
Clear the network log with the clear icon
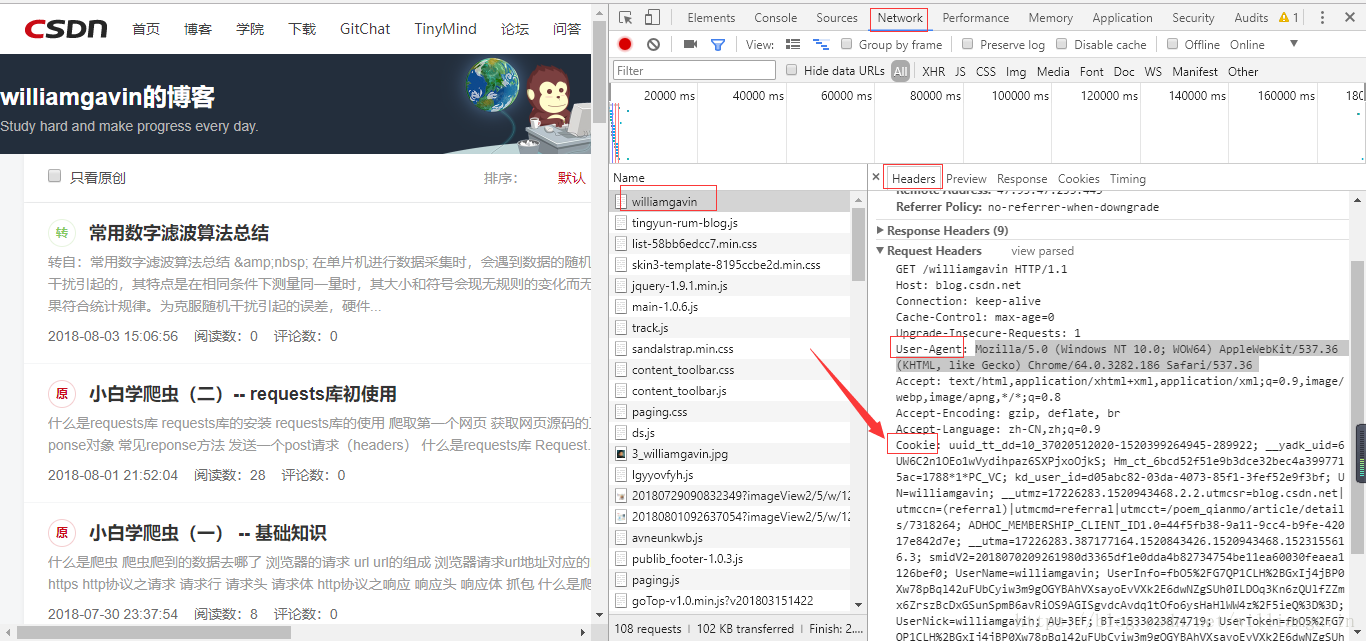point(653,44)
